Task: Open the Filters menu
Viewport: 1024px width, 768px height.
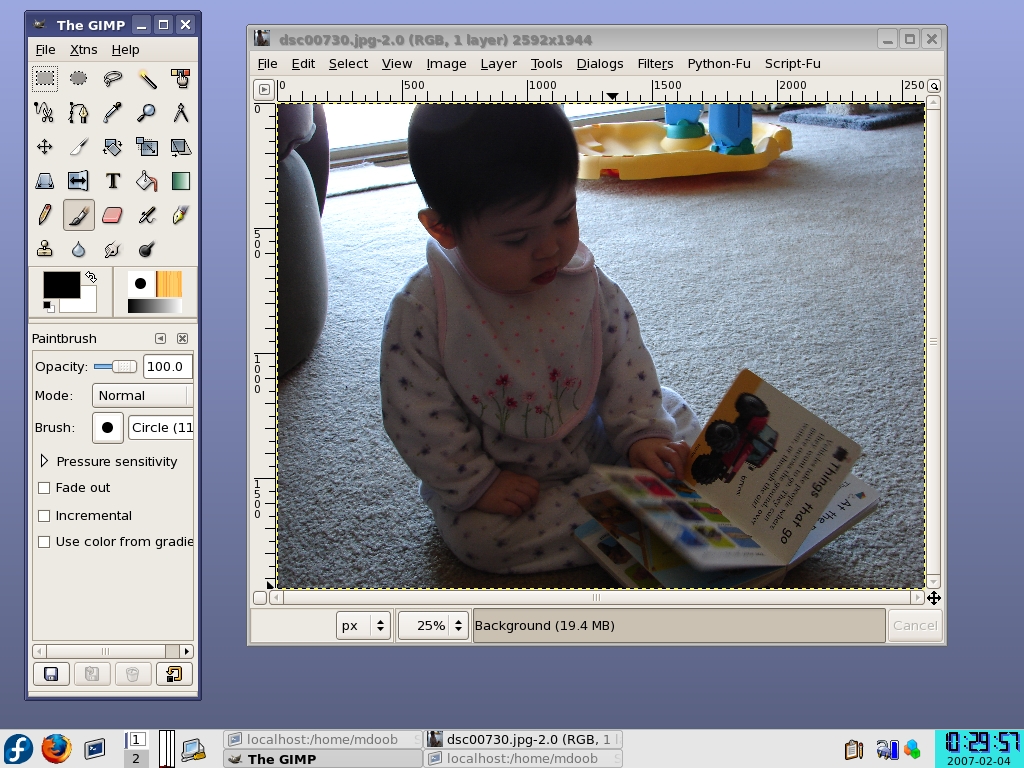Action: click(655, 63)
